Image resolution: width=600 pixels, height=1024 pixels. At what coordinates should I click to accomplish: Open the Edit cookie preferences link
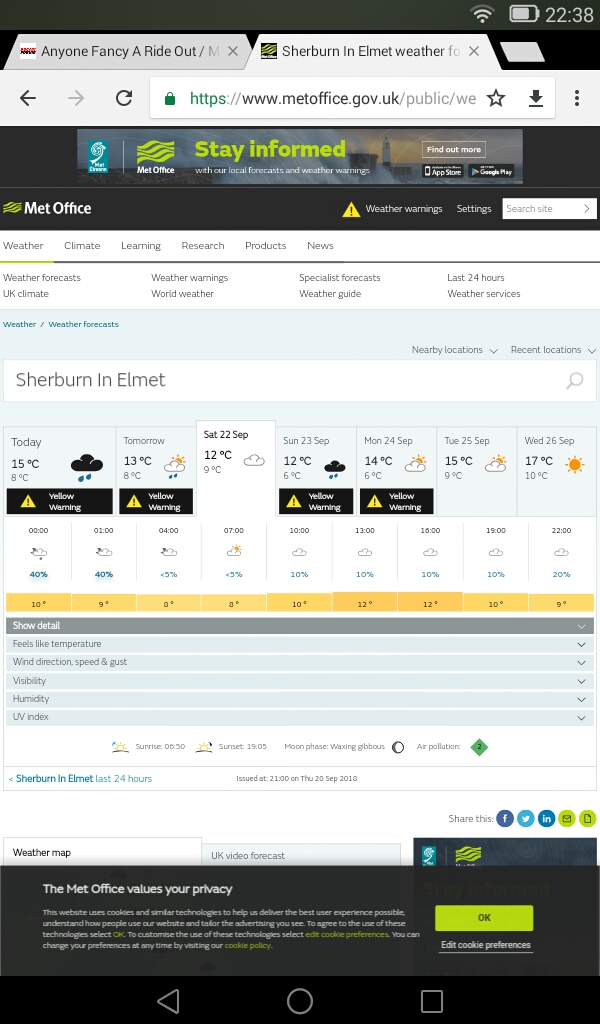pyautogui.click(x=486, y=945)
